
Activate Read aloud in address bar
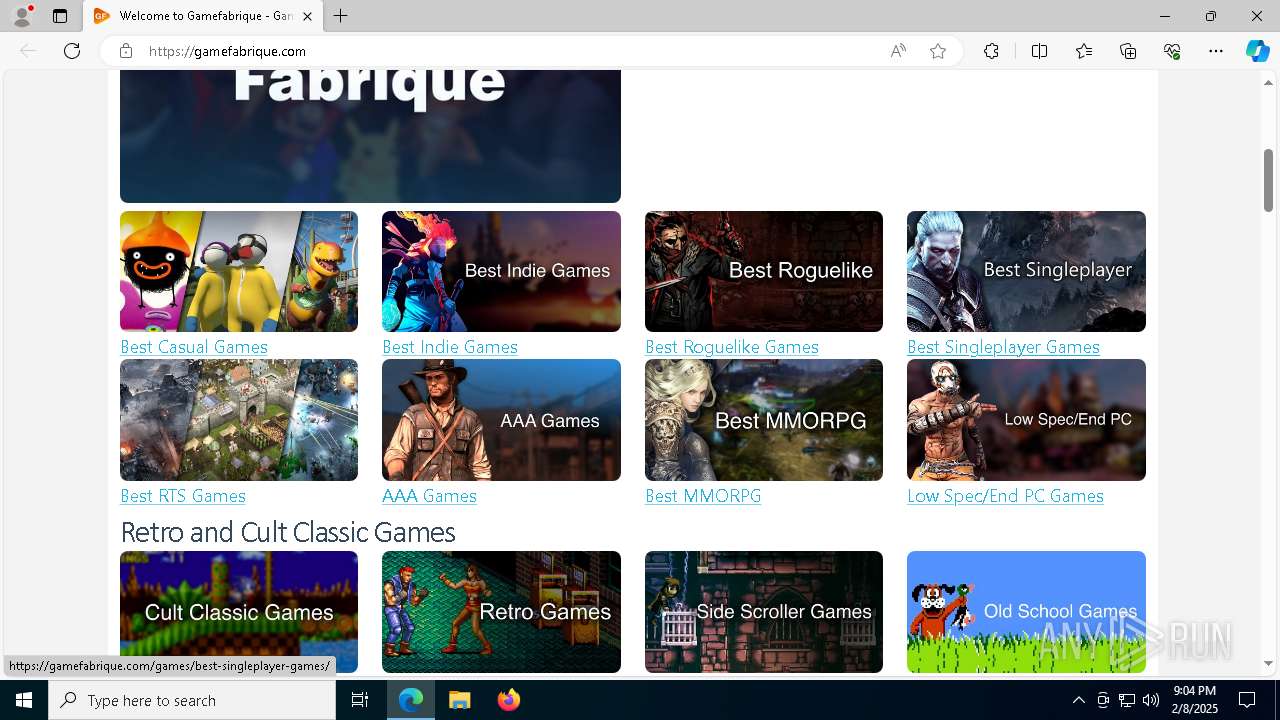pos(898,51)
